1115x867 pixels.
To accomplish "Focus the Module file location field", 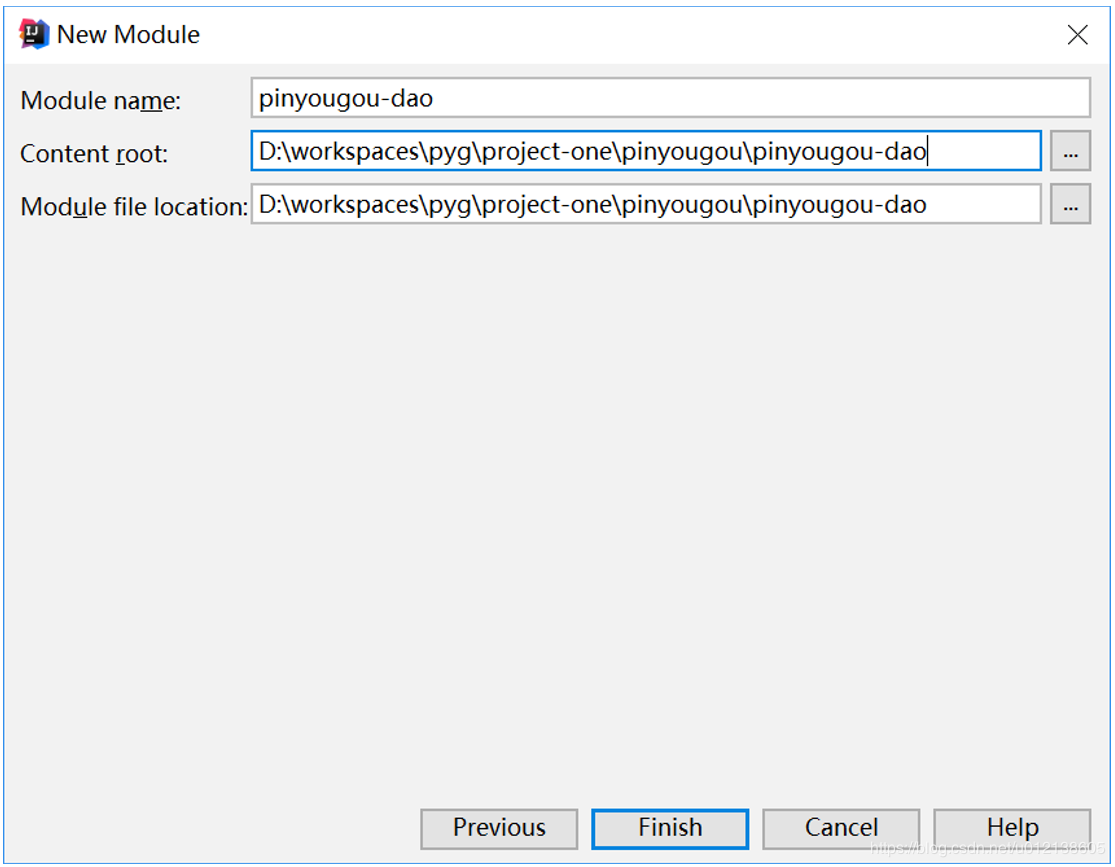I will 980,205.
